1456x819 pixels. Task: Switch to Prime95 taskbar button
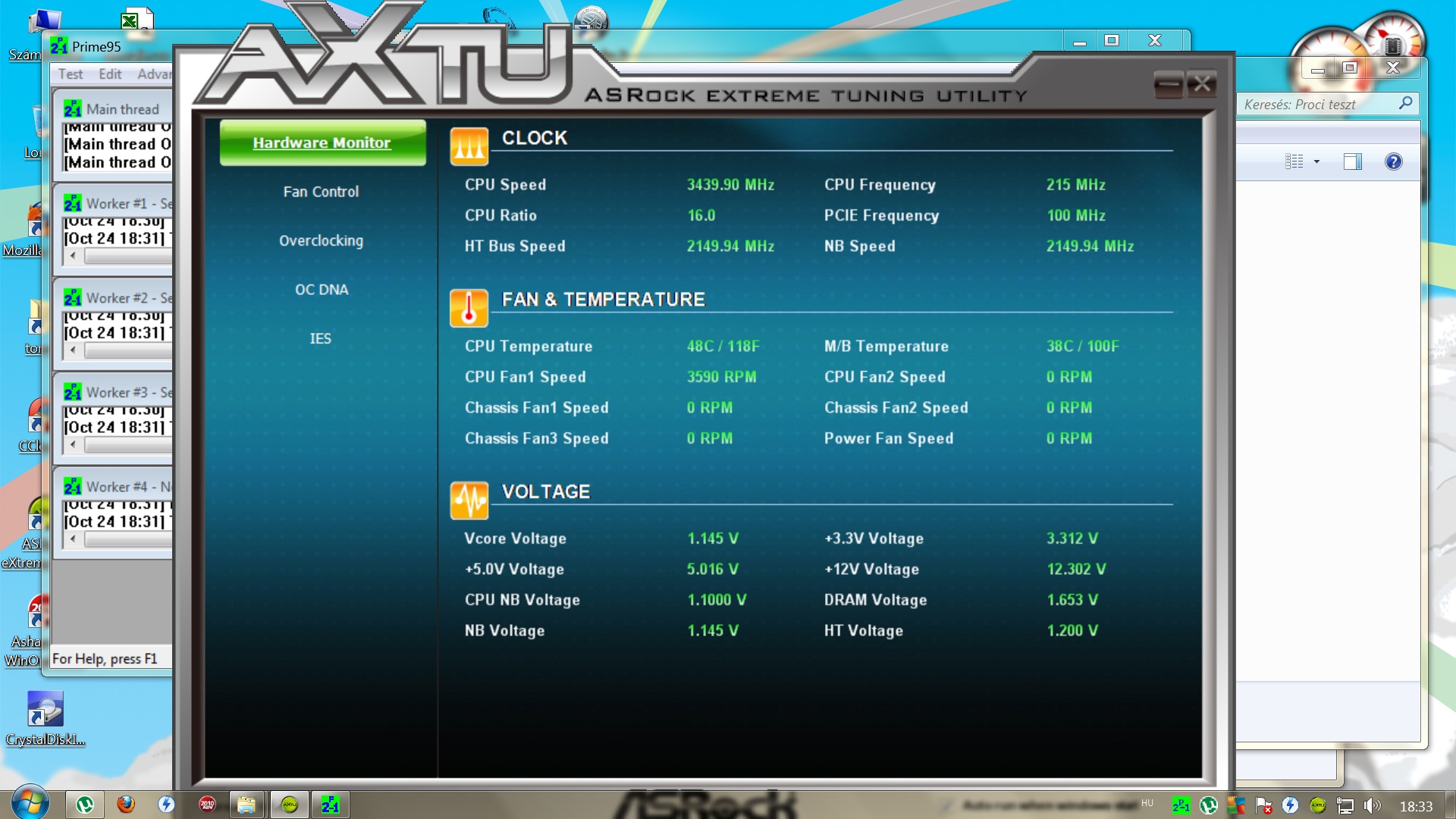(330, 805)
